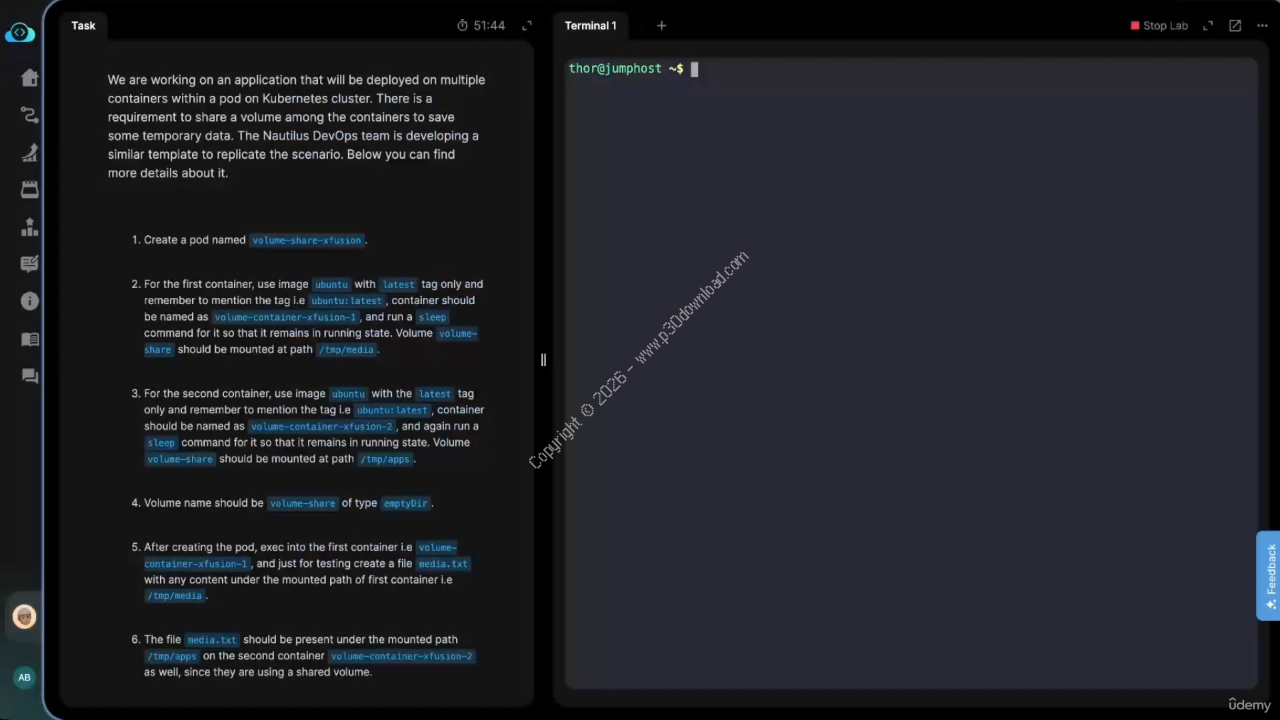
Task: Open the chat bubbles icon in sidebar
Action: pos(29,376)
